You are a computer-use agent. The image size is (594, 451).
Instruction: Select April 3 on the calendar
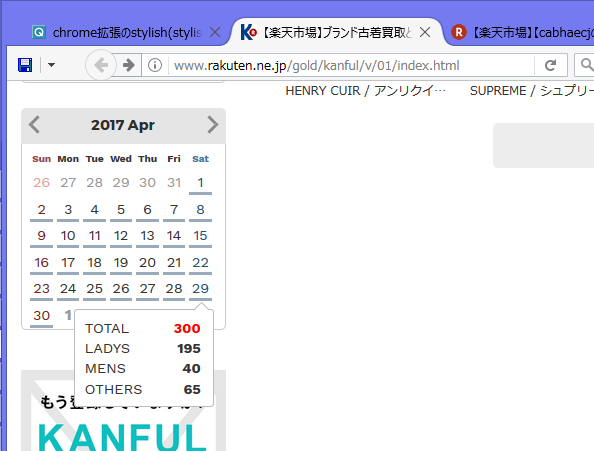68,210
